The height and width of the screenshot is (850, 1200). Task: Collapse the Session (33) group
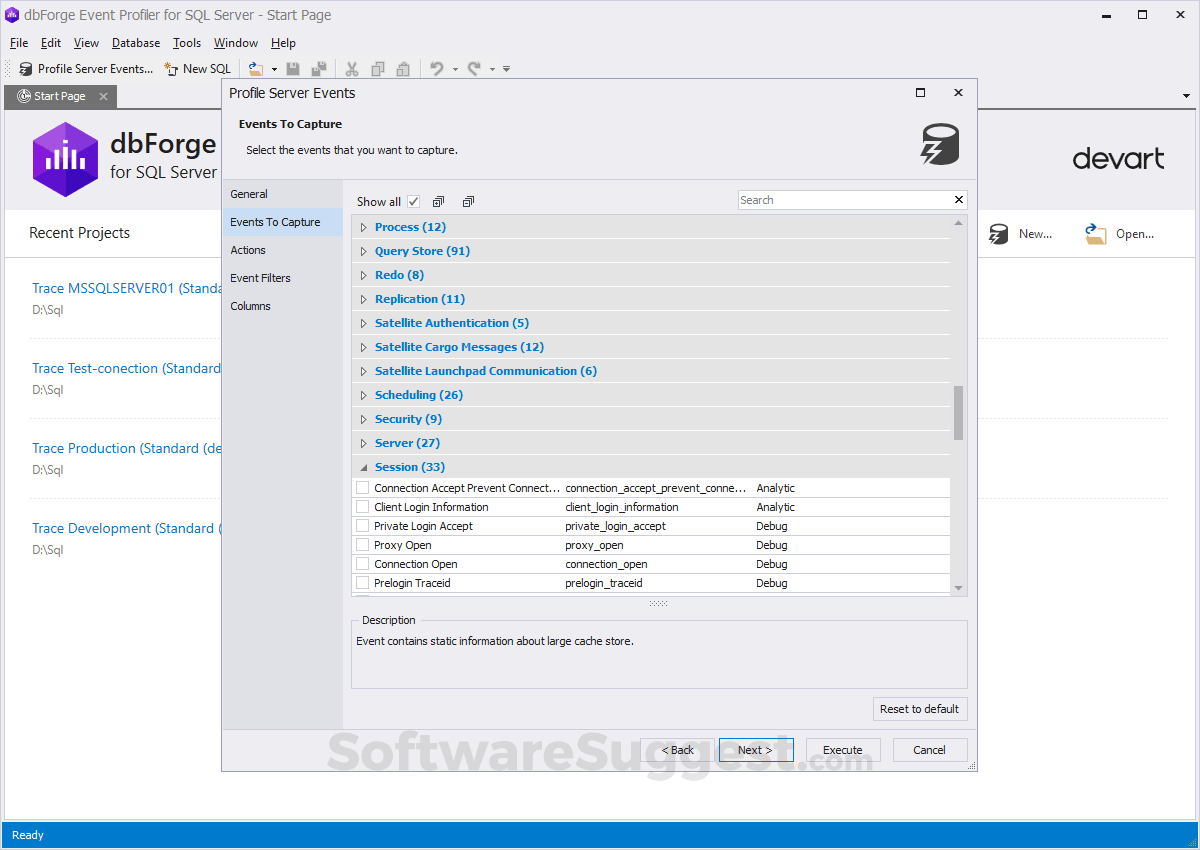(364, 467)
